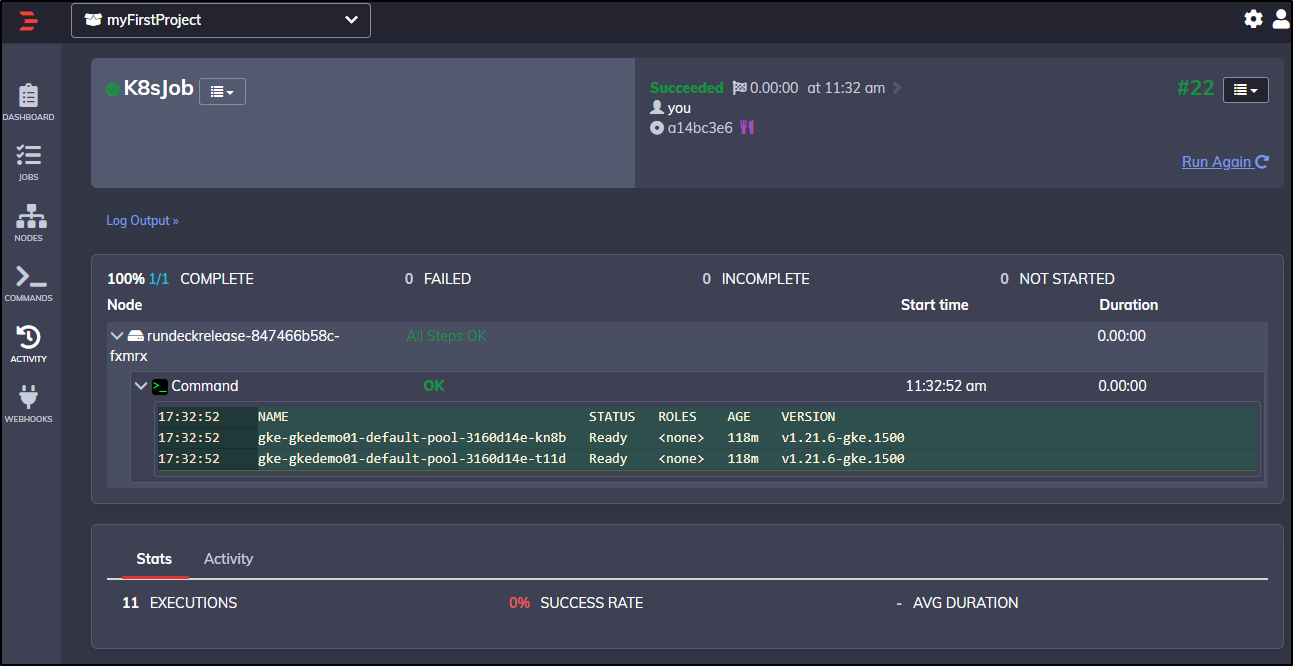Open Webhooks in the sidebar
Screen dimensions: 1293x666
click(29, 404)
